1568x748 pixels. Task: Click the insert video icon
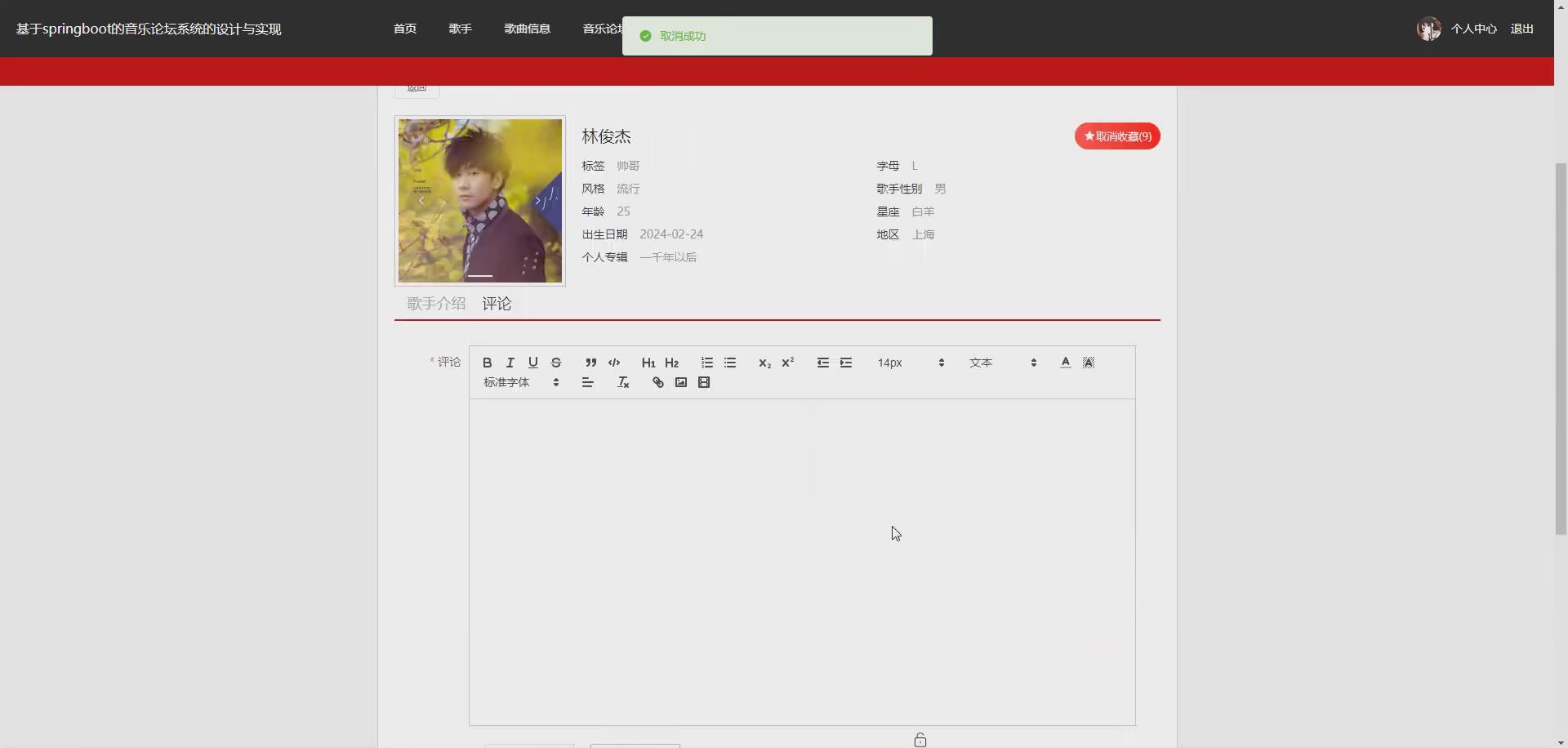tap(704, 381)
